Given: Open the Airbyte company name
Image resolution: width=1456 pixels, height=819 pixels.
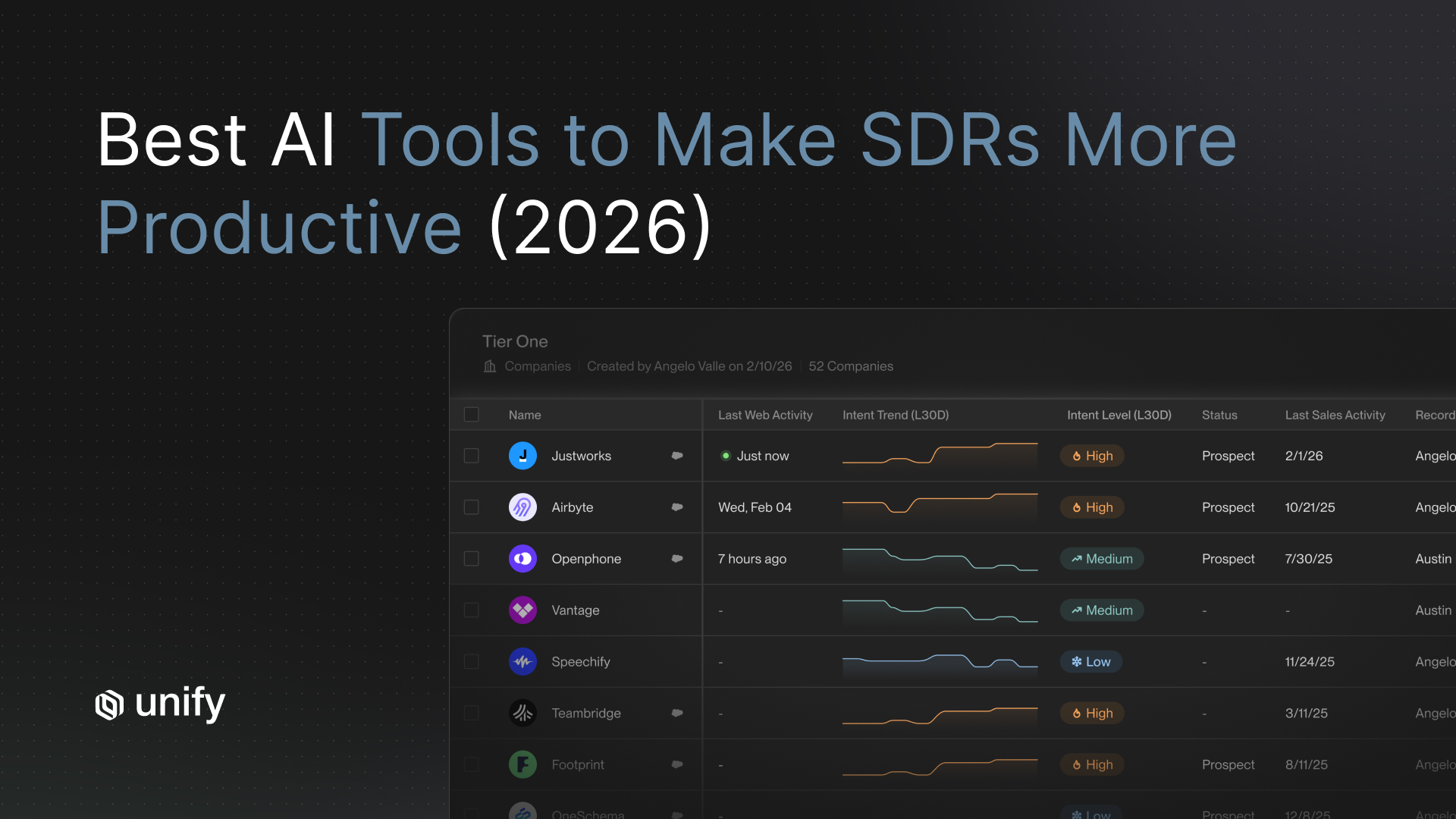Looking at the screenshot, I should tap(573, 507).
